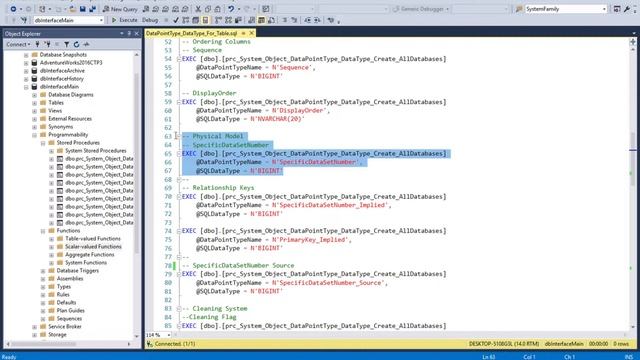The height and width of the screenshot is (360, 640).
Task: Click the Filter icon in Object Explorer
Action: [67, 44]
